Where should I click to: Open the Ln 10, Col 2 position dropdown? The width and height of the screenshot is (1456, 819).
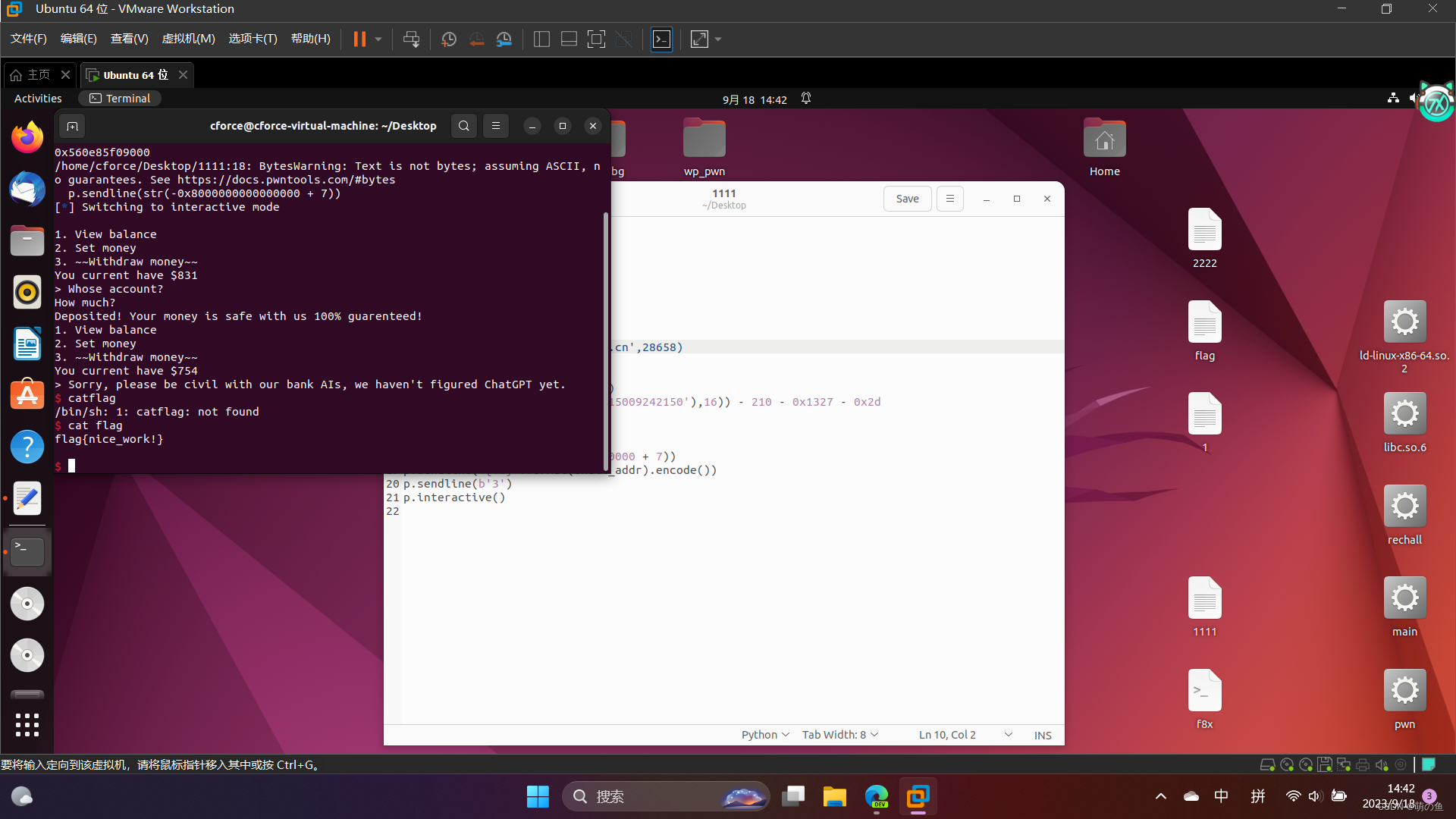(965, 735)
